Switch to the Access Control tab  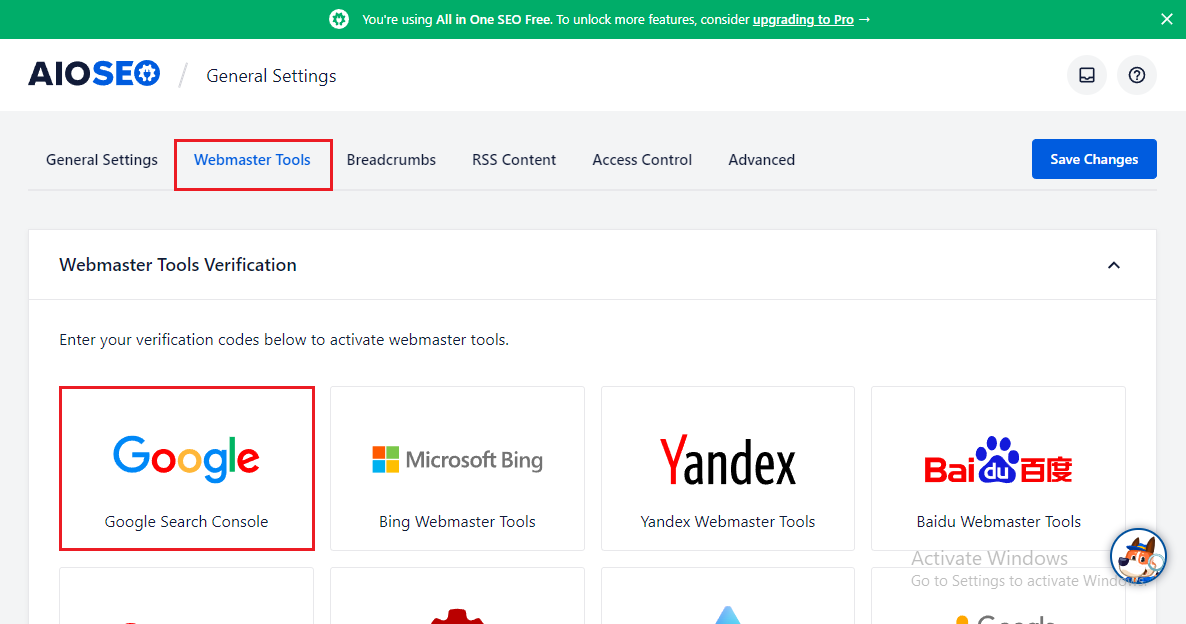click(x=642, y=160)
